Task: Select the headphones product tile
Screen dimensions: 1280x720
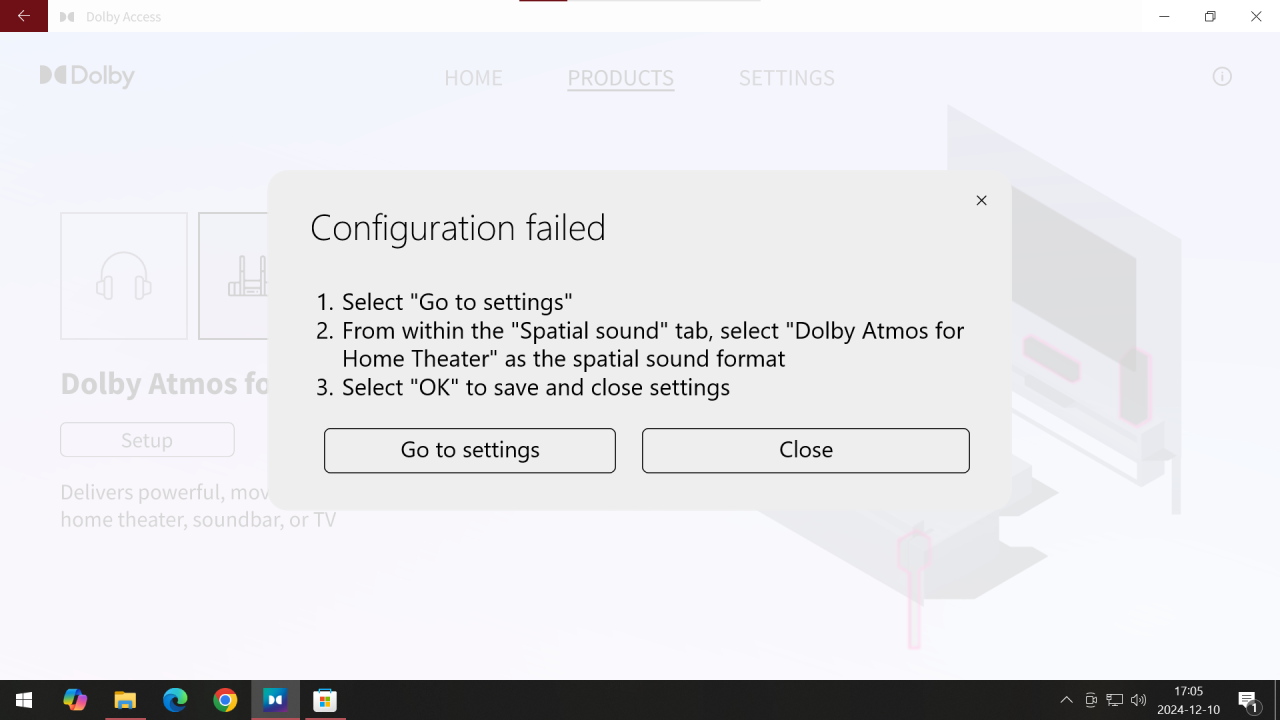Action: click(x=124, y=276)
